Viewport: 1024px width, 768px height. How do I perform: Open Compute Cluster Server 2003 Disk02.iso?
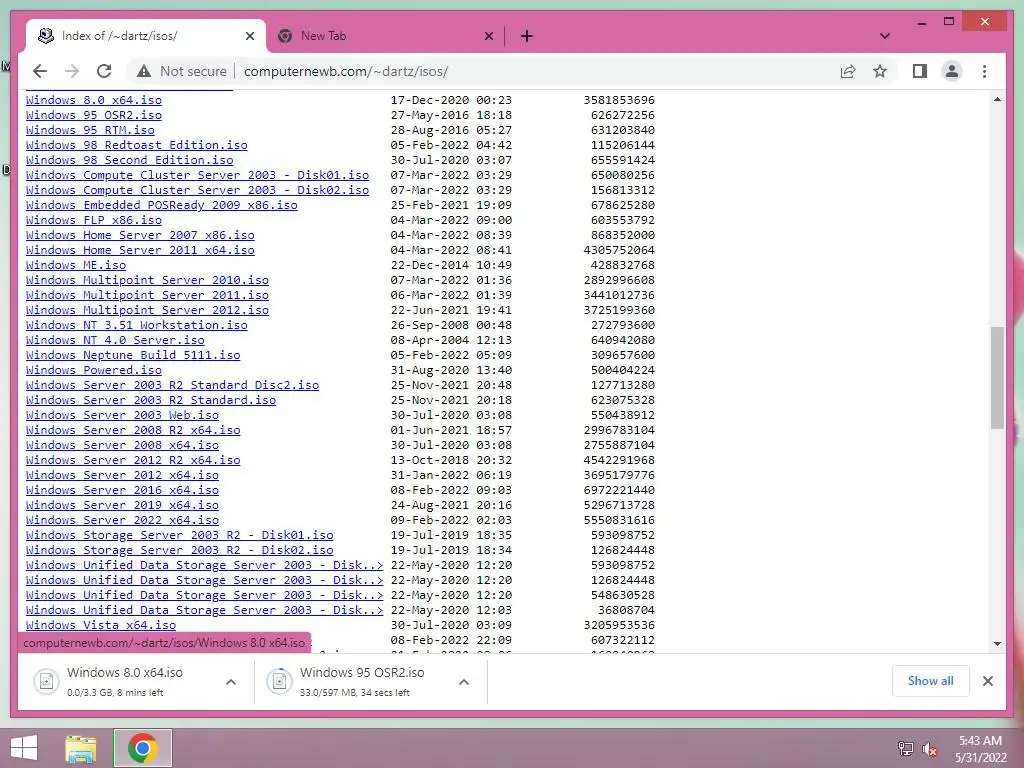(197, 190)
